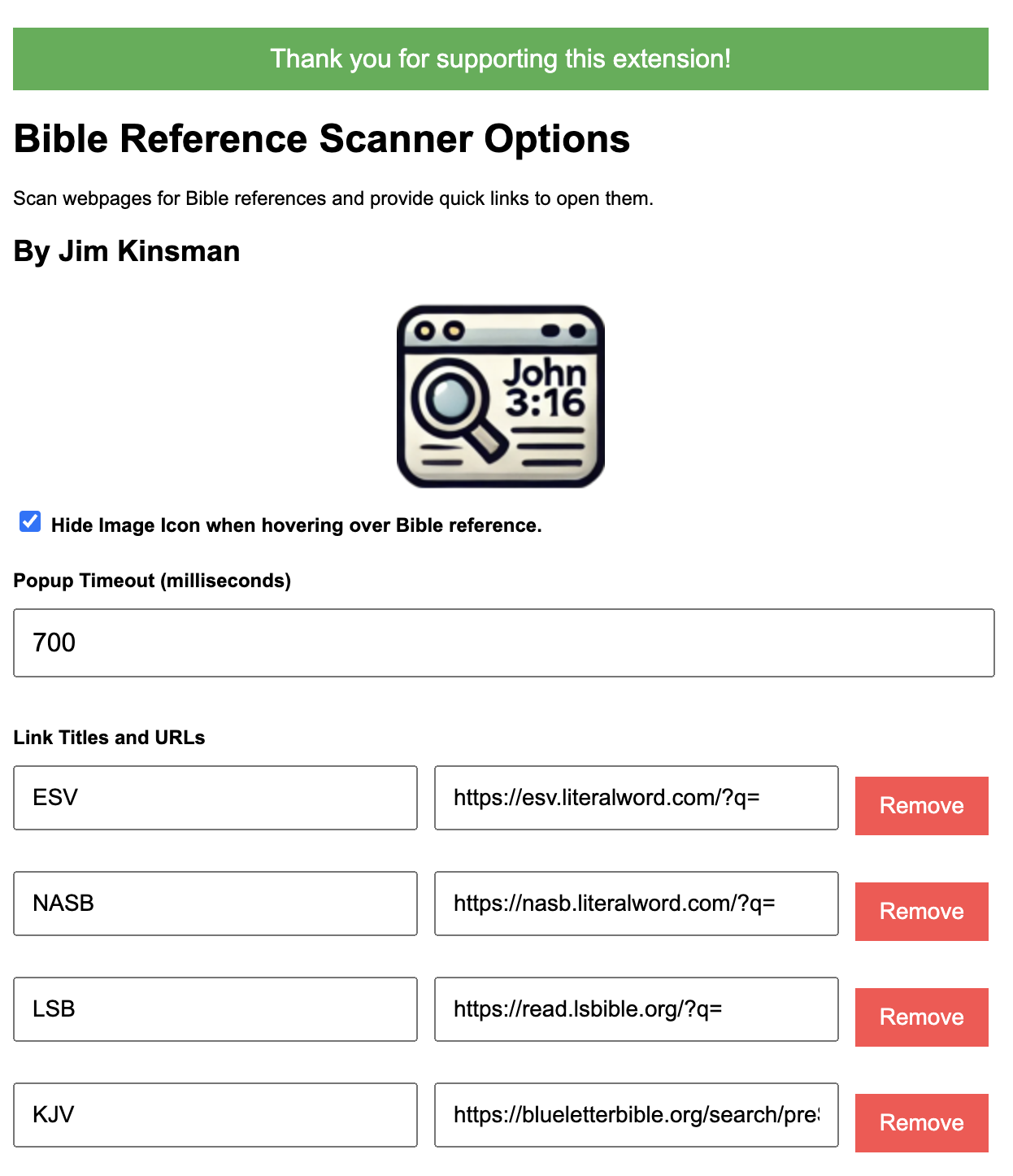The width and height of the screenshot is (1013, 1176).
Task: Toggle the Hide Image Icon checkbox
Action: coord(29,523)
